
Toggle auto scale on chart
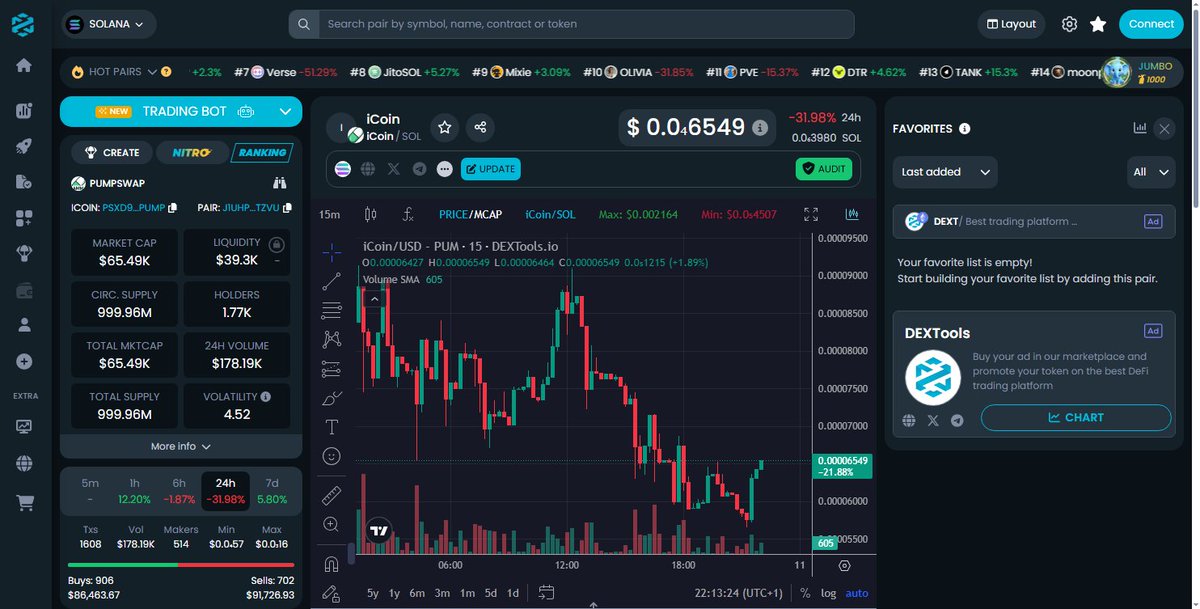click(857, 593)
